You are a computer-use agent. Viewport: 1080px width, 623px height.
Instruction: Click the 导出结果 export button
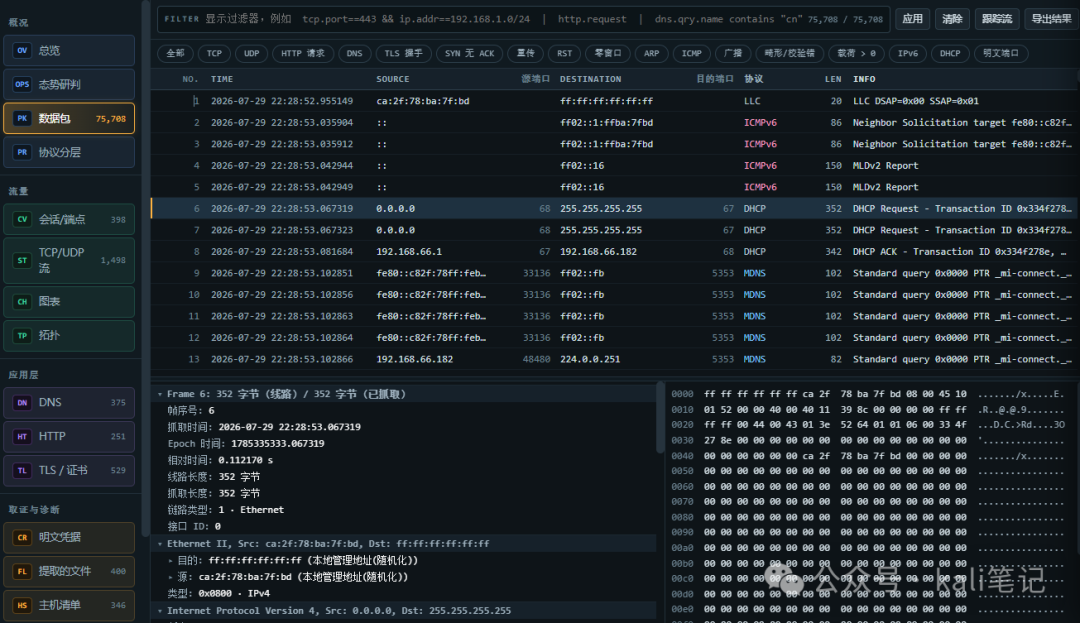pos(1051,19)
